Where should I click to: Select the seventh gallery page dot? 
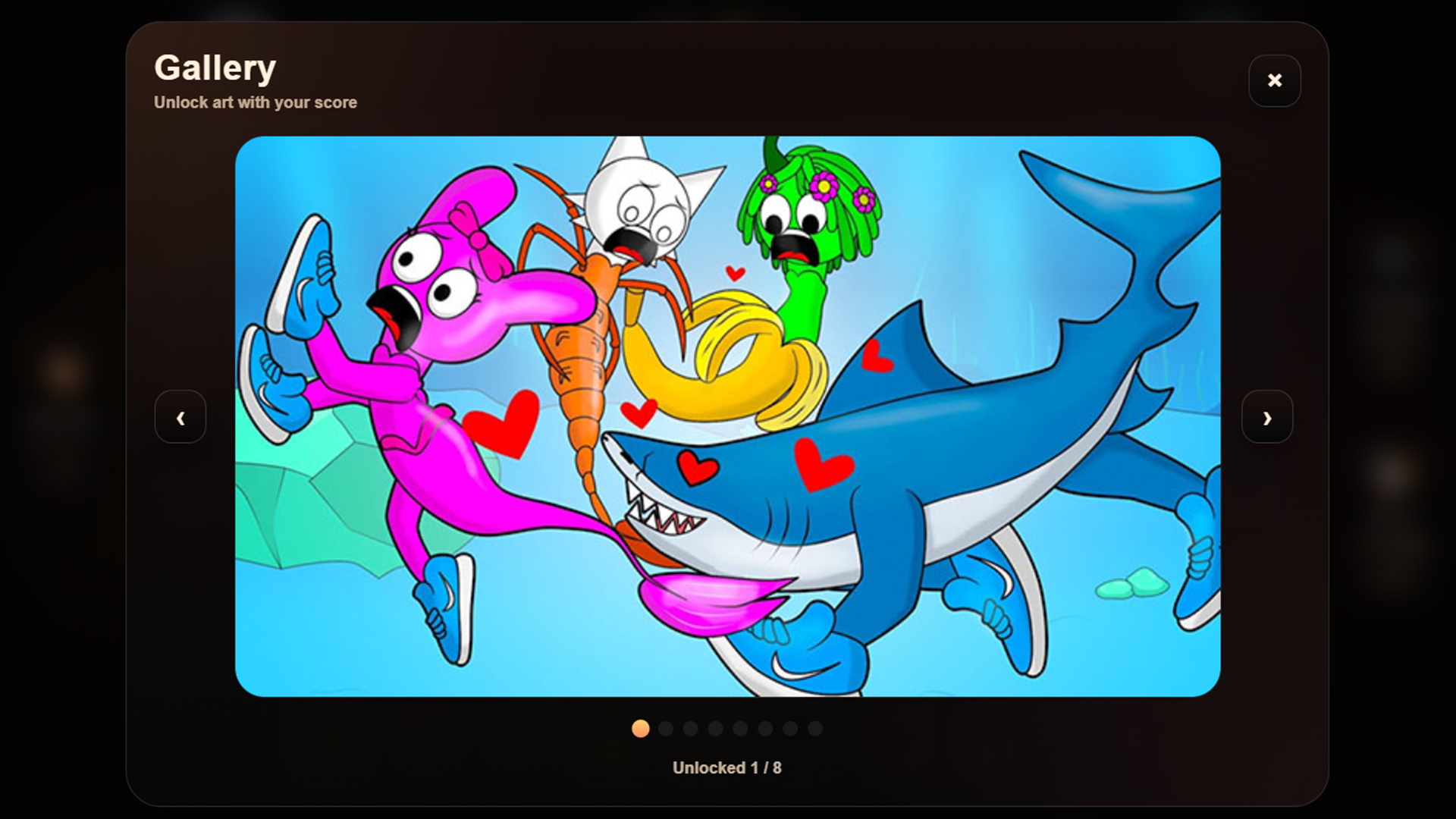click(x=789, y=729)
